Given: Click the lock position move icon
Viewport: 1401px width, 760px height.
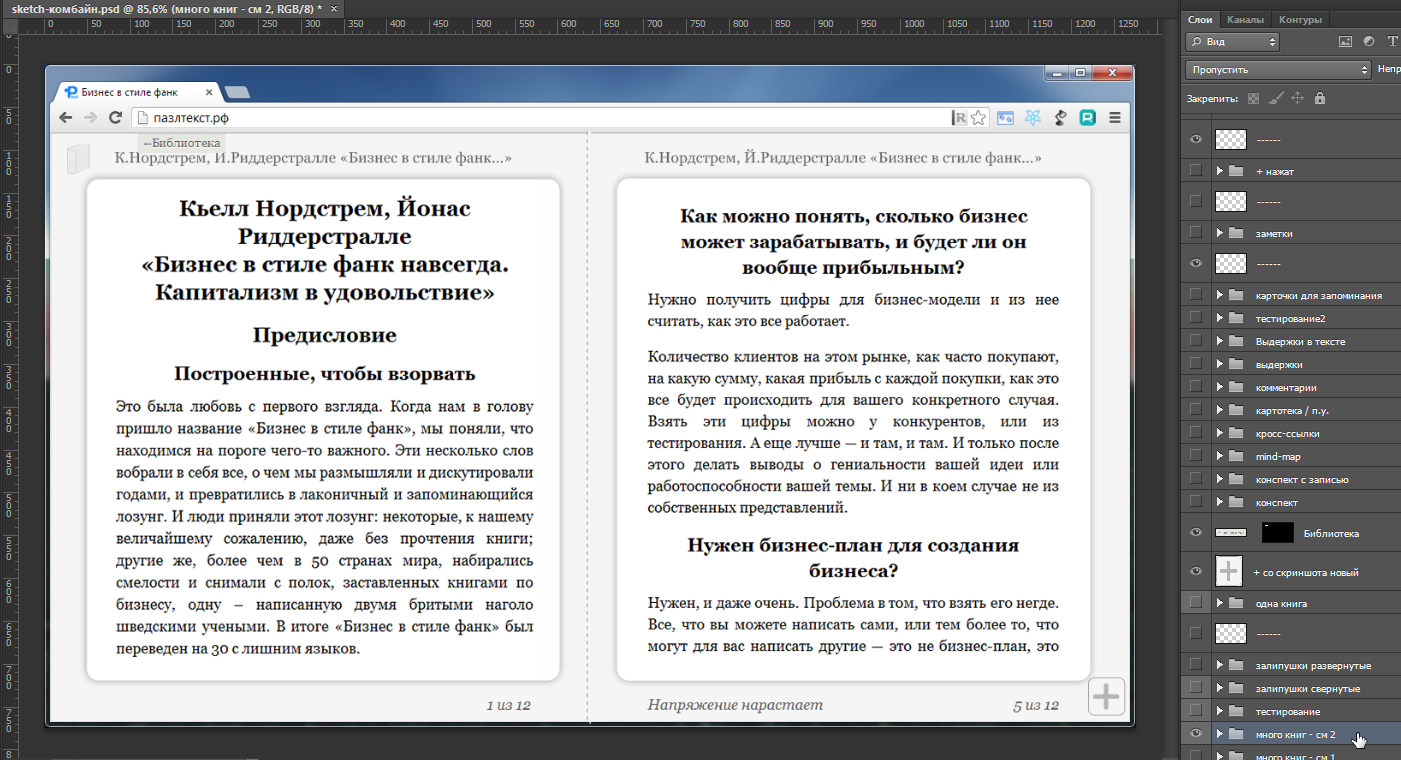Looking at the screenshot, I should click(1297, 98).
